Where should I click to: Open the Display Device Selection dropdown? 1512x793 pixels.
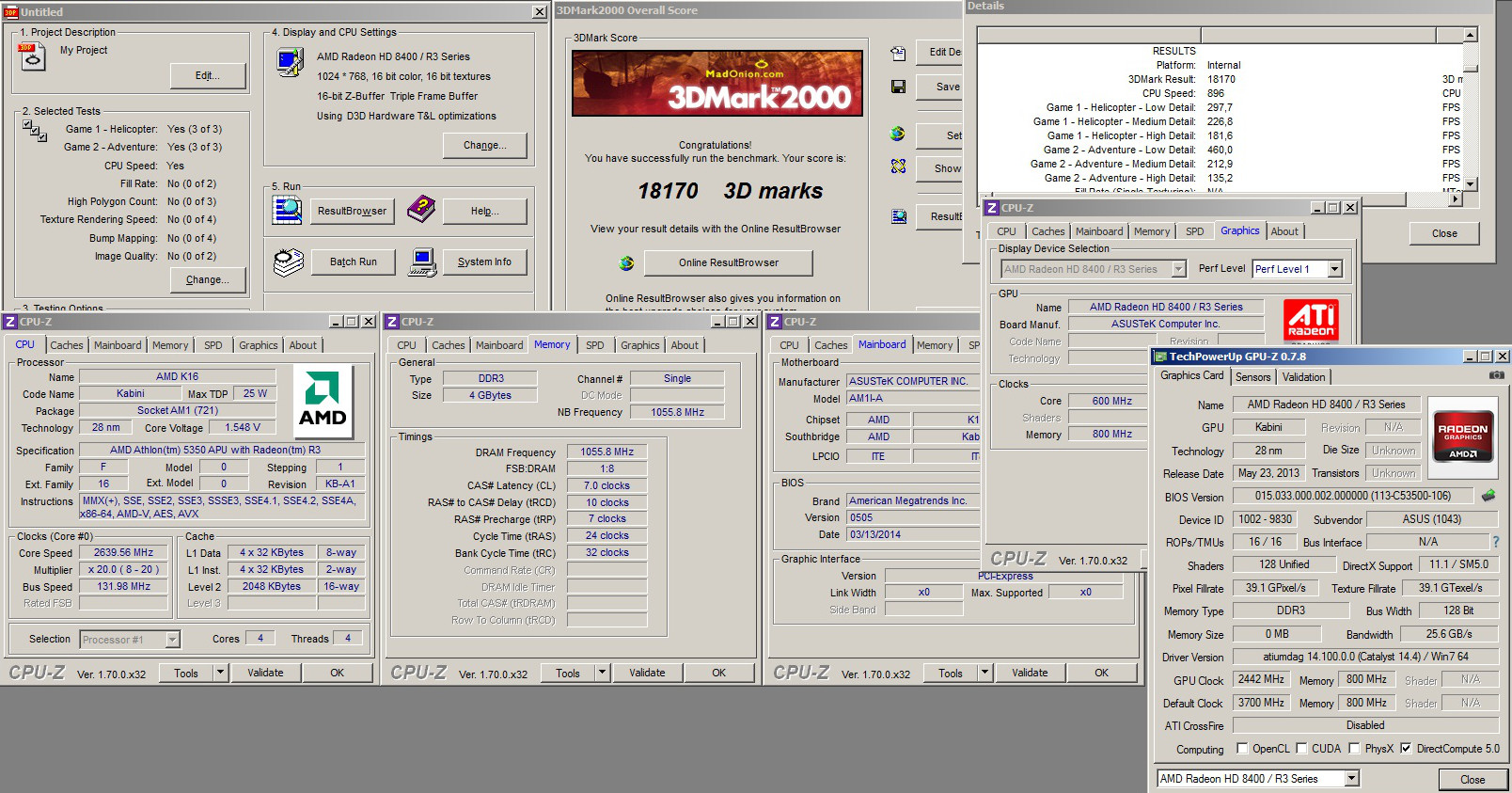click(1178, 269)
